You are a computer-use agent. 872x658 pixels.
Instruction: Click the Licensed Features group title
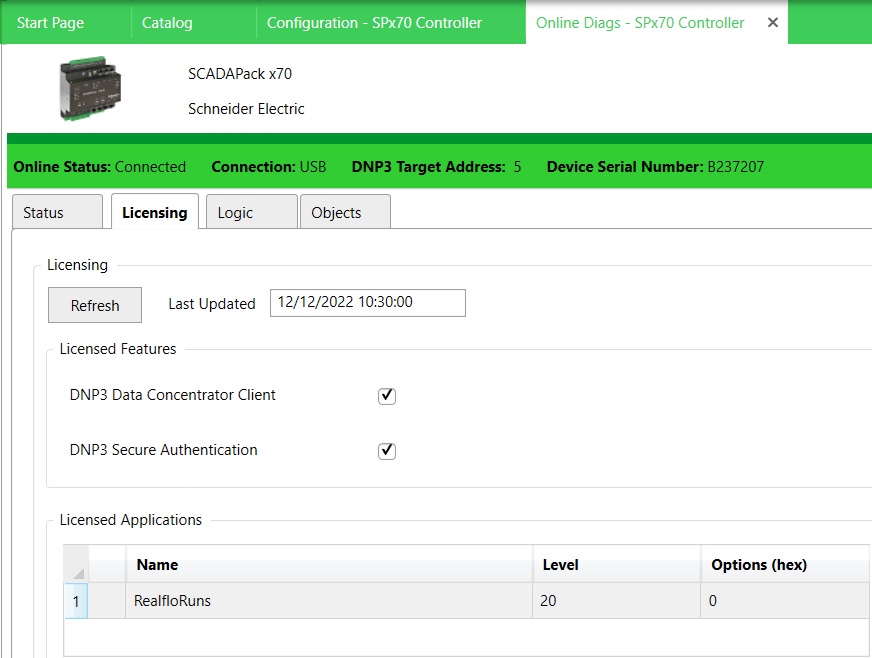click(x=118, y=349)
